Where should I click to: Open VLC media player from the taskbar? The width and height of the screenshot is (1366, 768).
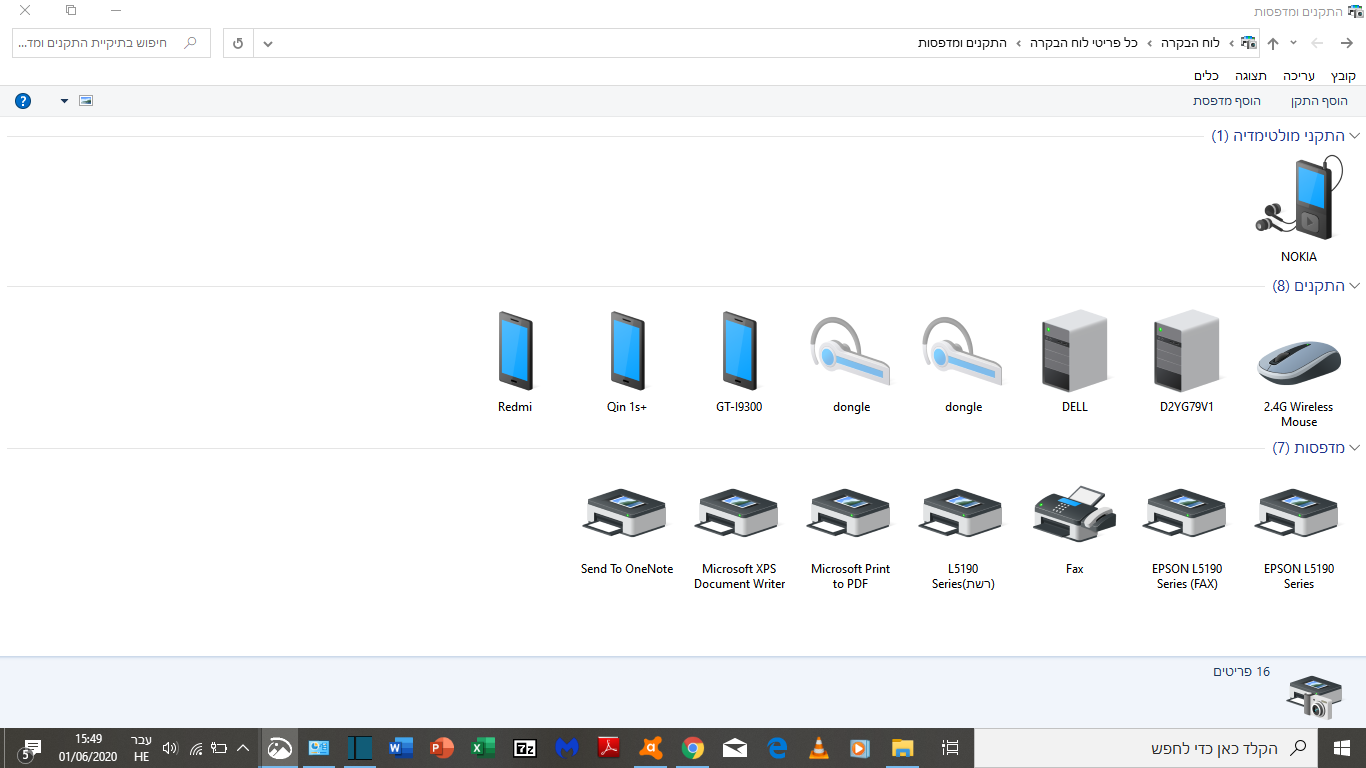(x=818, y=747)
